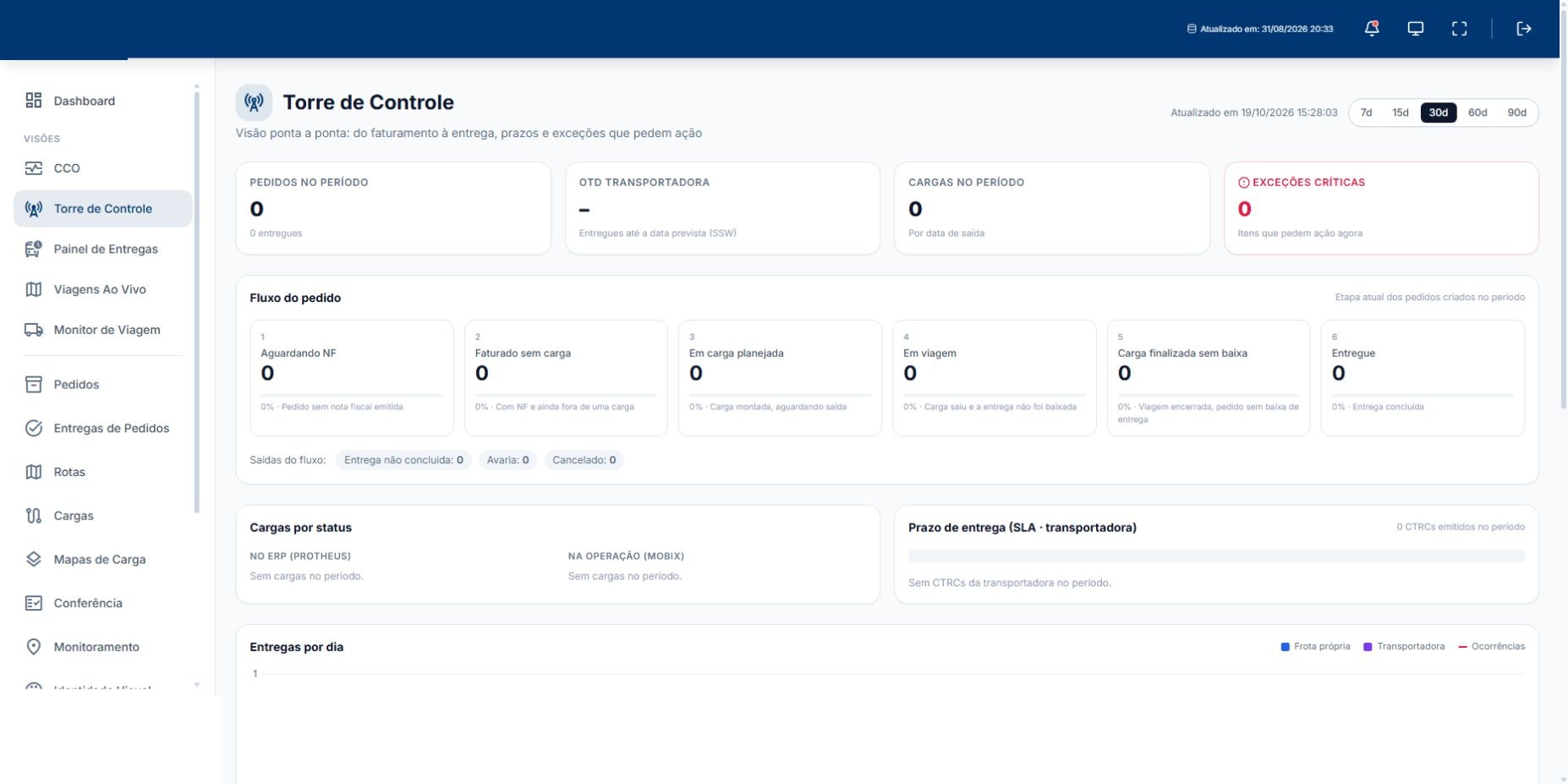Click the Rotas map icon
The image size is (1568, 784).
tap(34, 472)
